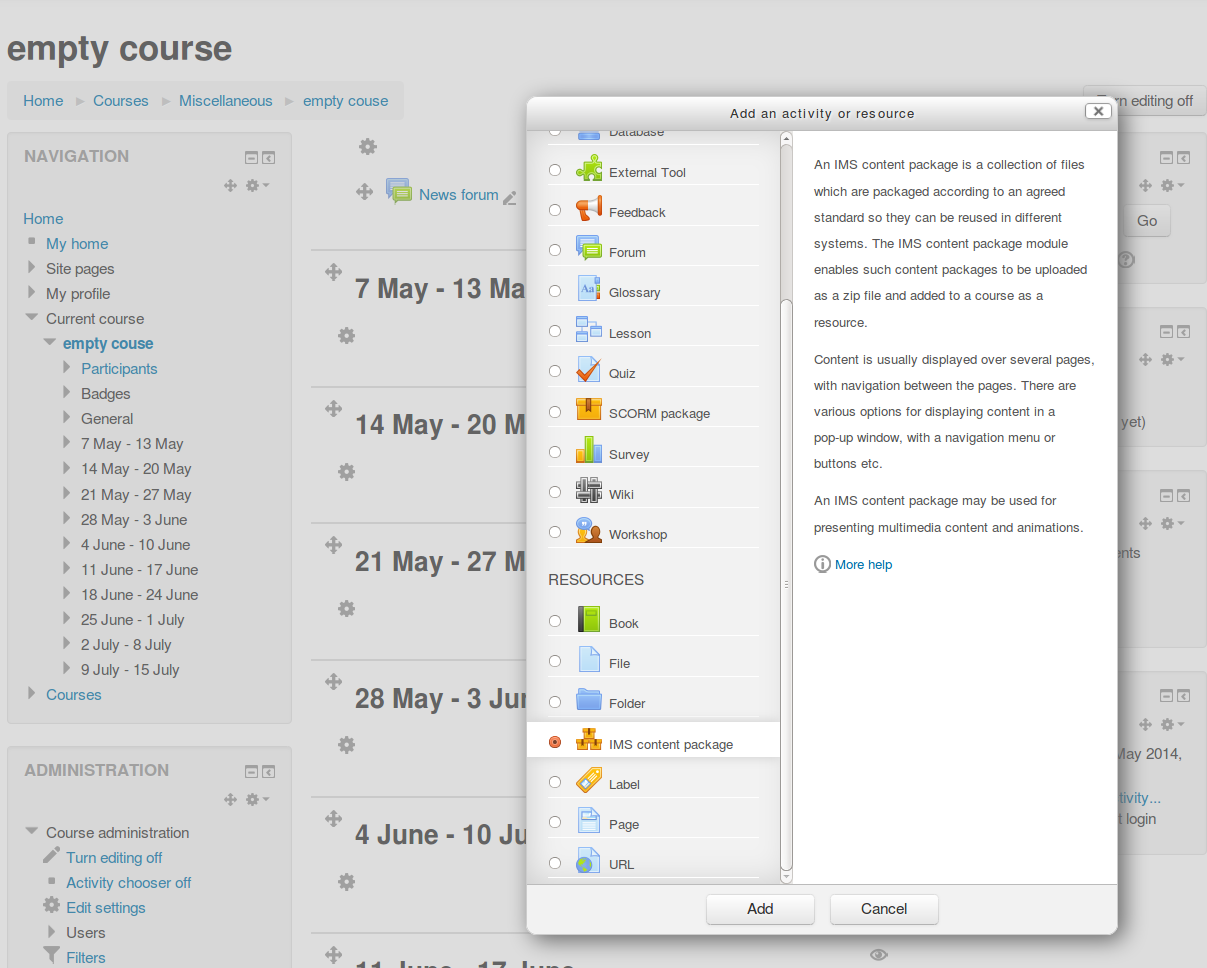Click the activity list vertical scrollbar
Screen dimensions: 1207x968
tap(786, 585)
